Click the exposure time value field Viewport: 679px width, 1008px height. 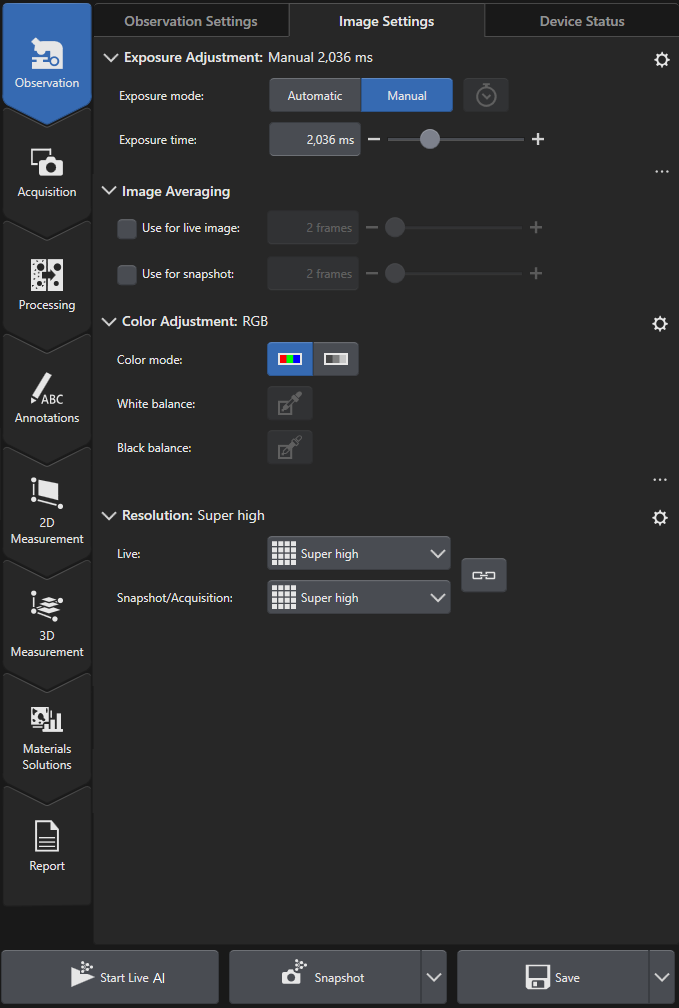coord(315,140)
